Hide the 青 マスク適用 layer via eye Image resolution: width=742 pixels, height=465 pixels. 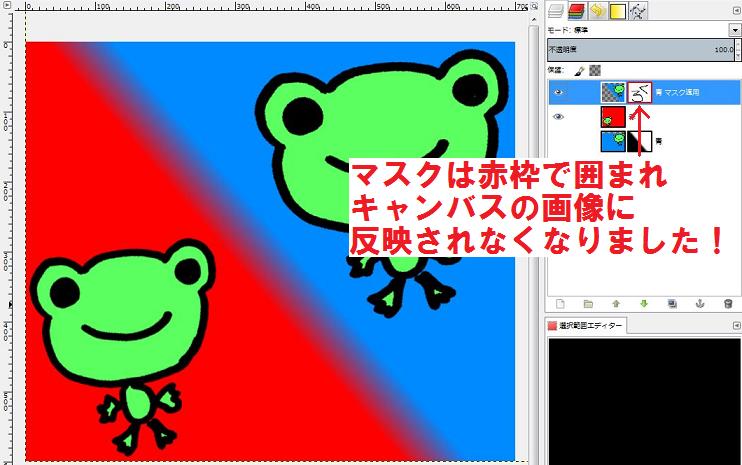click(558, 92)
